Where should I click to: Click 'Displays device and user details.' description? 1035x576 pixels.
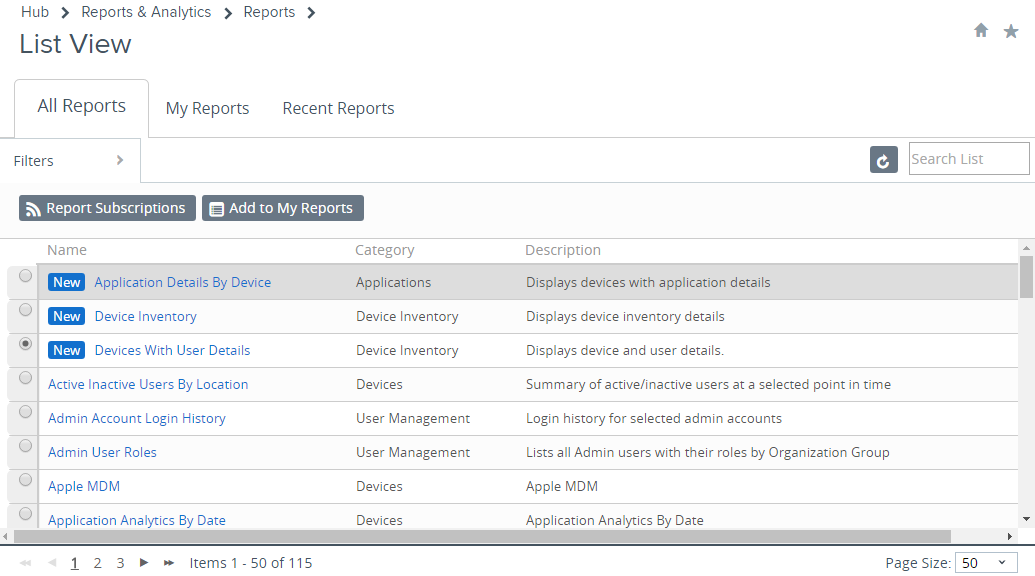coord(624,350)
